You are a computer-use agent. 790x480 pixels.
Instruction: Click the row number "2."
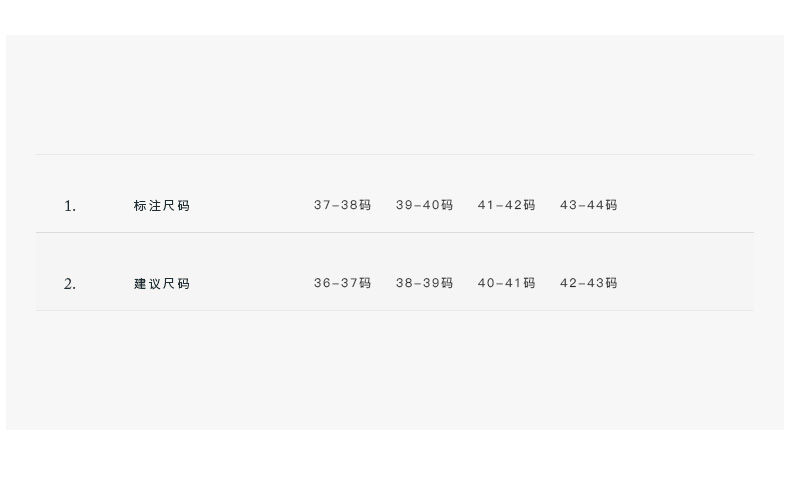(70, 284)
